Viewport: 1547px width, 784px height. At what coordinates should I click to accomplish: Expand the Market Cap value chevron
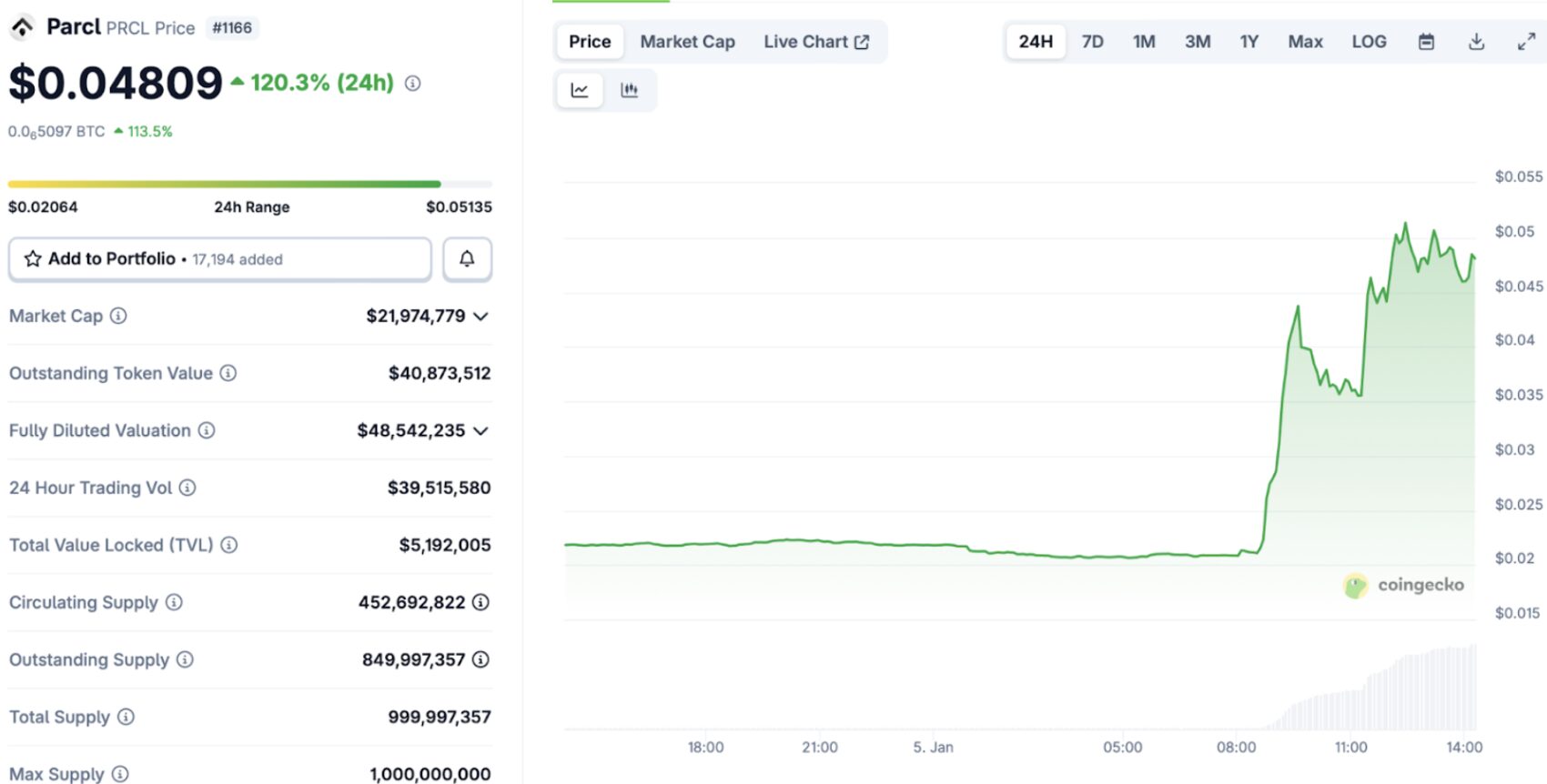click(481, 317)
